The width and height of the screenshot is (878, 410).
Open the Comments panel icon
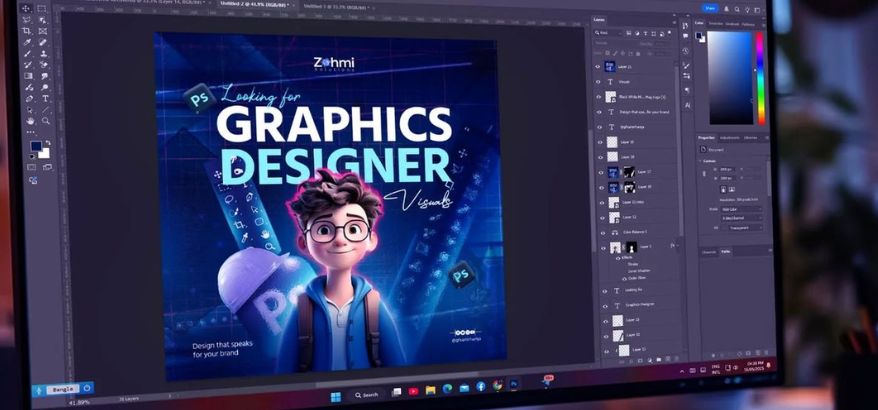click(686, 36)
